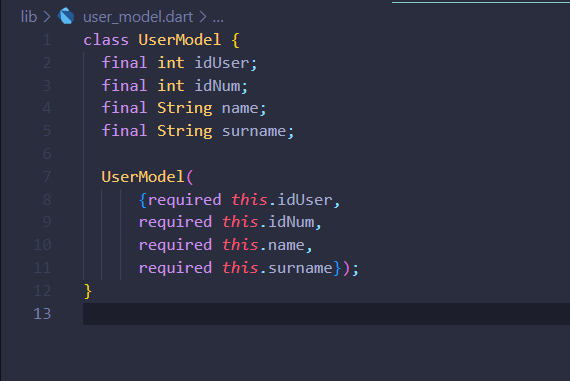
Task: Click 'this.idNum' parameter on line 9
Action: [268, 222]
